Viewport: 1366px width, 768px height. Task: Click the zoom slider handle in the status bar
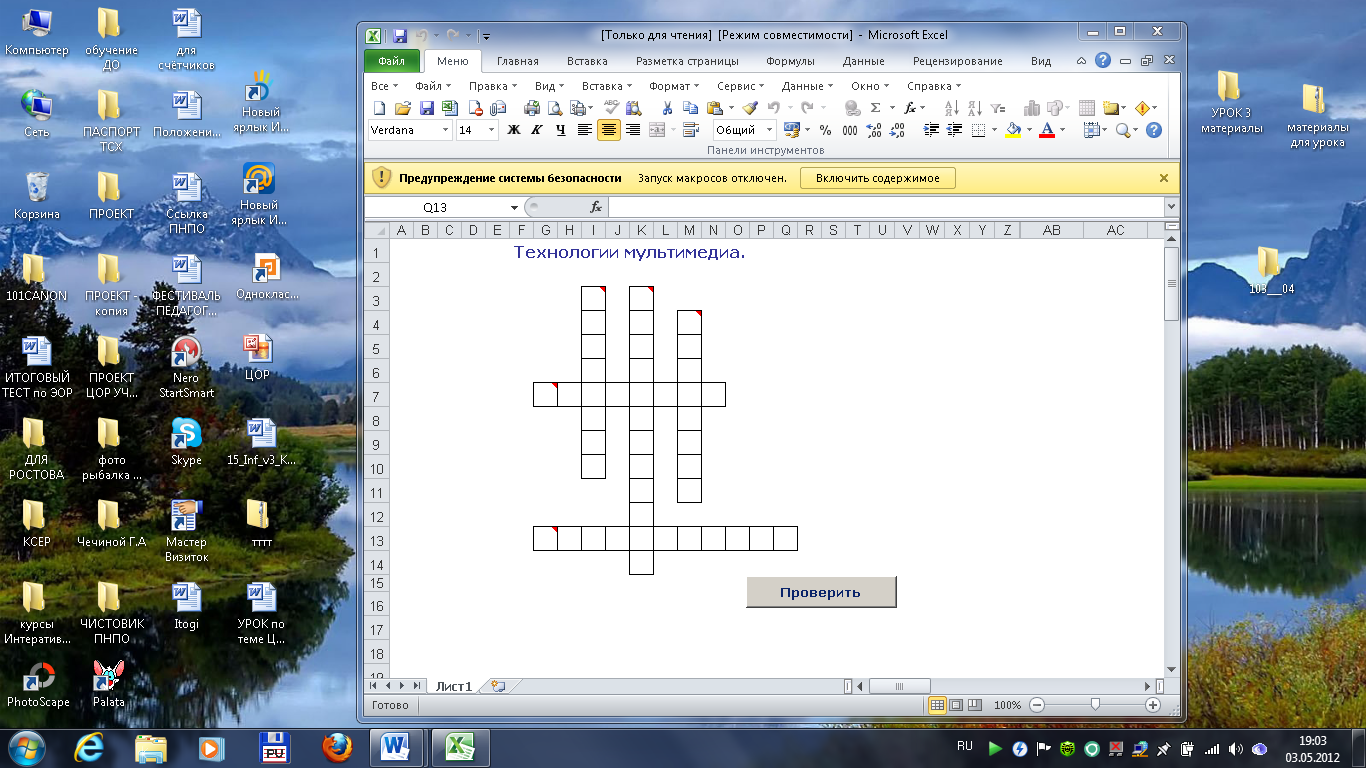[x=1095, y=705]
